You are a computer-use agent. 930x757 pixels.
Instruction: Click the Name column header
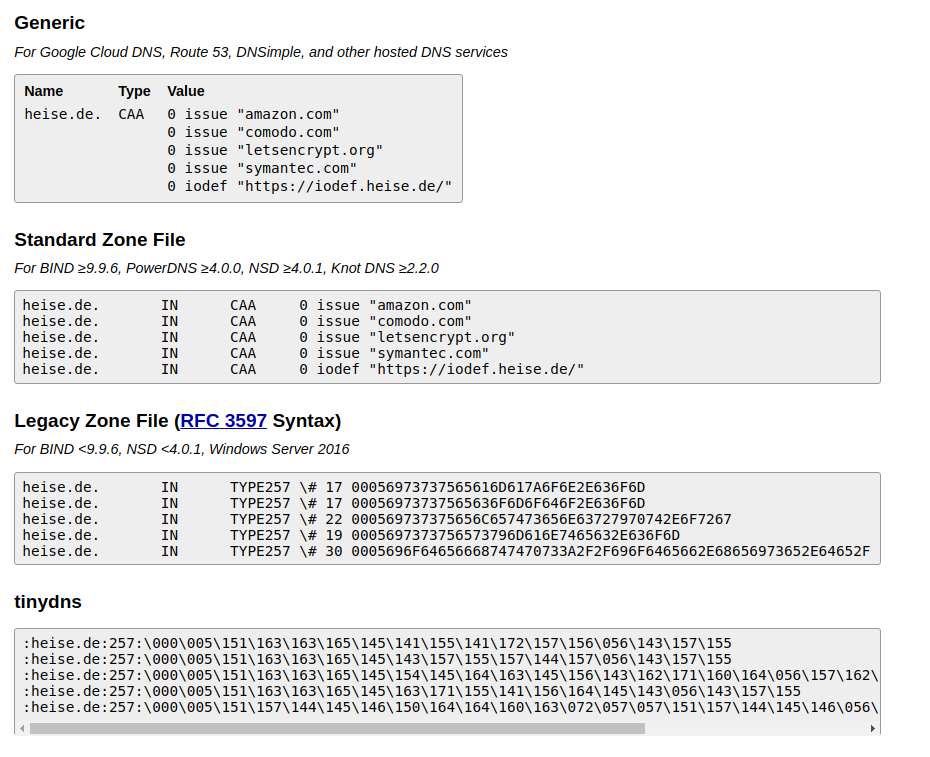tap(44, 91)
